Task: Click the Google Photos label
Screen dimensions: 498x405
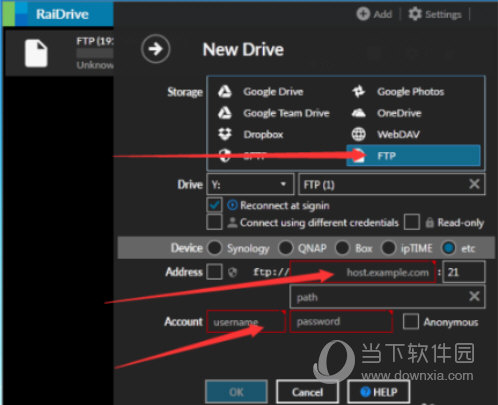Action: click(410, 92)
